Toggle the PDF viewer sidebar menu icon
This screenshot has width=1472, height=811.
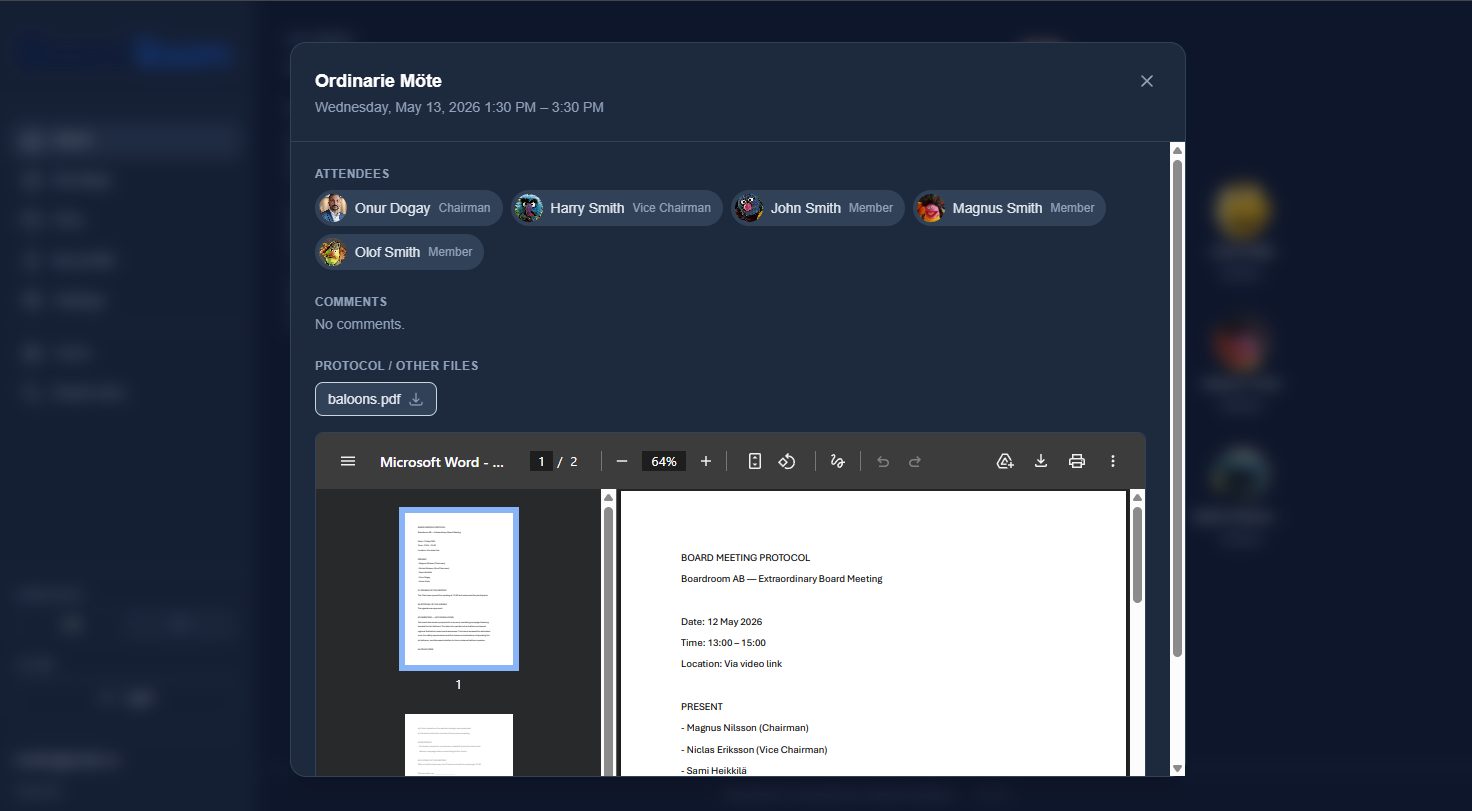(348, 461)
